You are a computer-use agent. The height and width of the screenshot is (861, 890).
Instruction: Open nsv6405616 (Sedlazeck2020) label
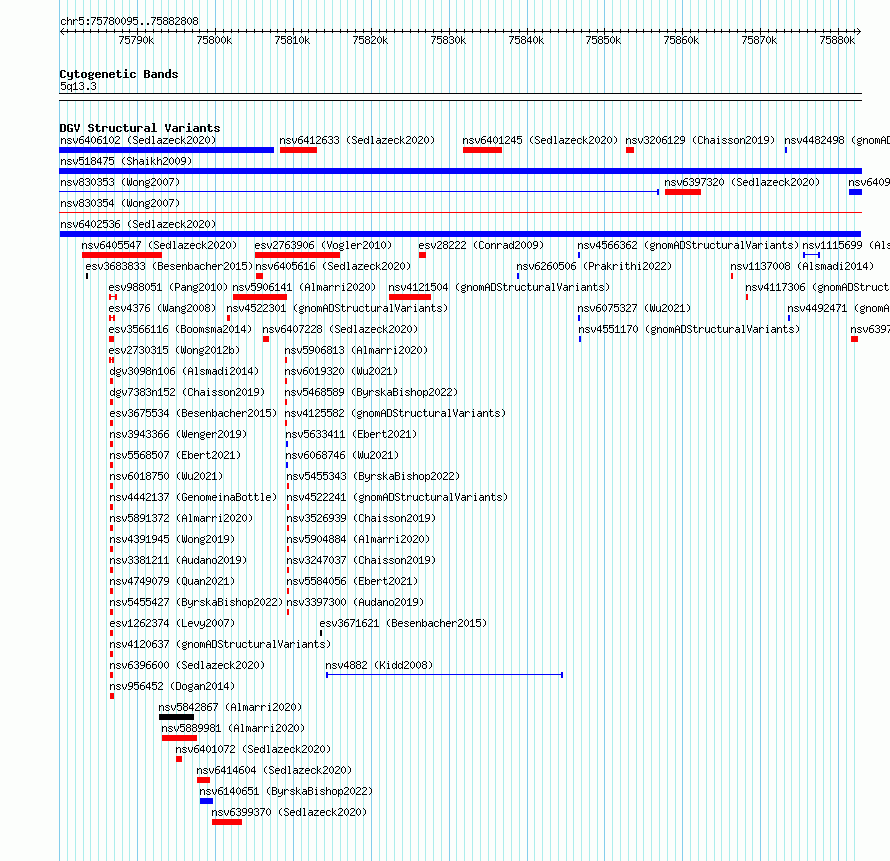(333, 266)
